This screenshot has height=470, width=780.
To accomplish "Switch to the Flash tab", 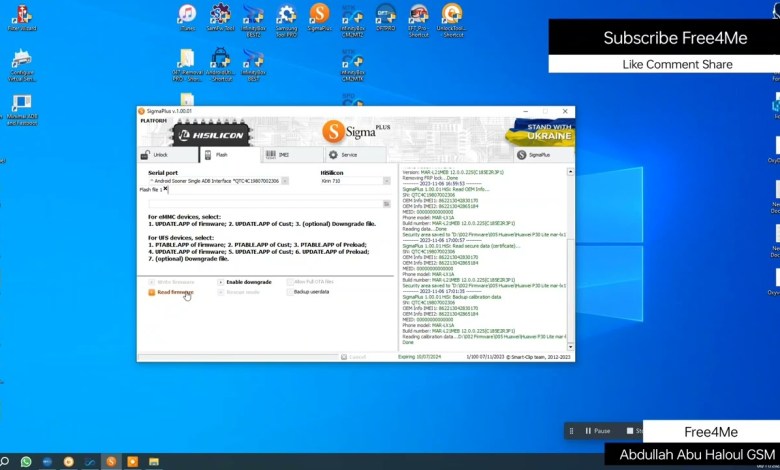I will click(x=230, y=155).
